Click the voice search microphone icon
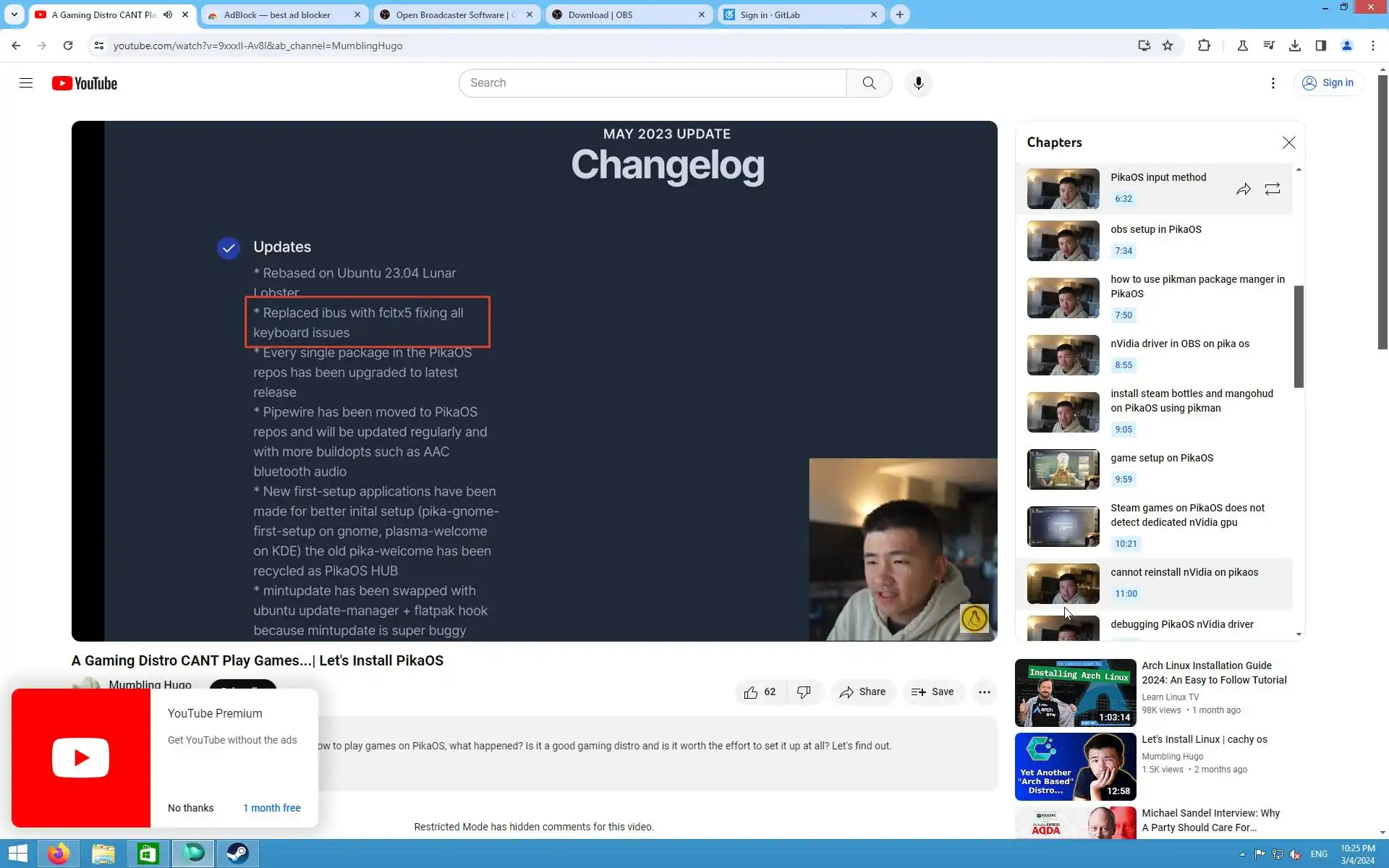The height and width of the screenshot is (868, 1389). coord(918,83)
